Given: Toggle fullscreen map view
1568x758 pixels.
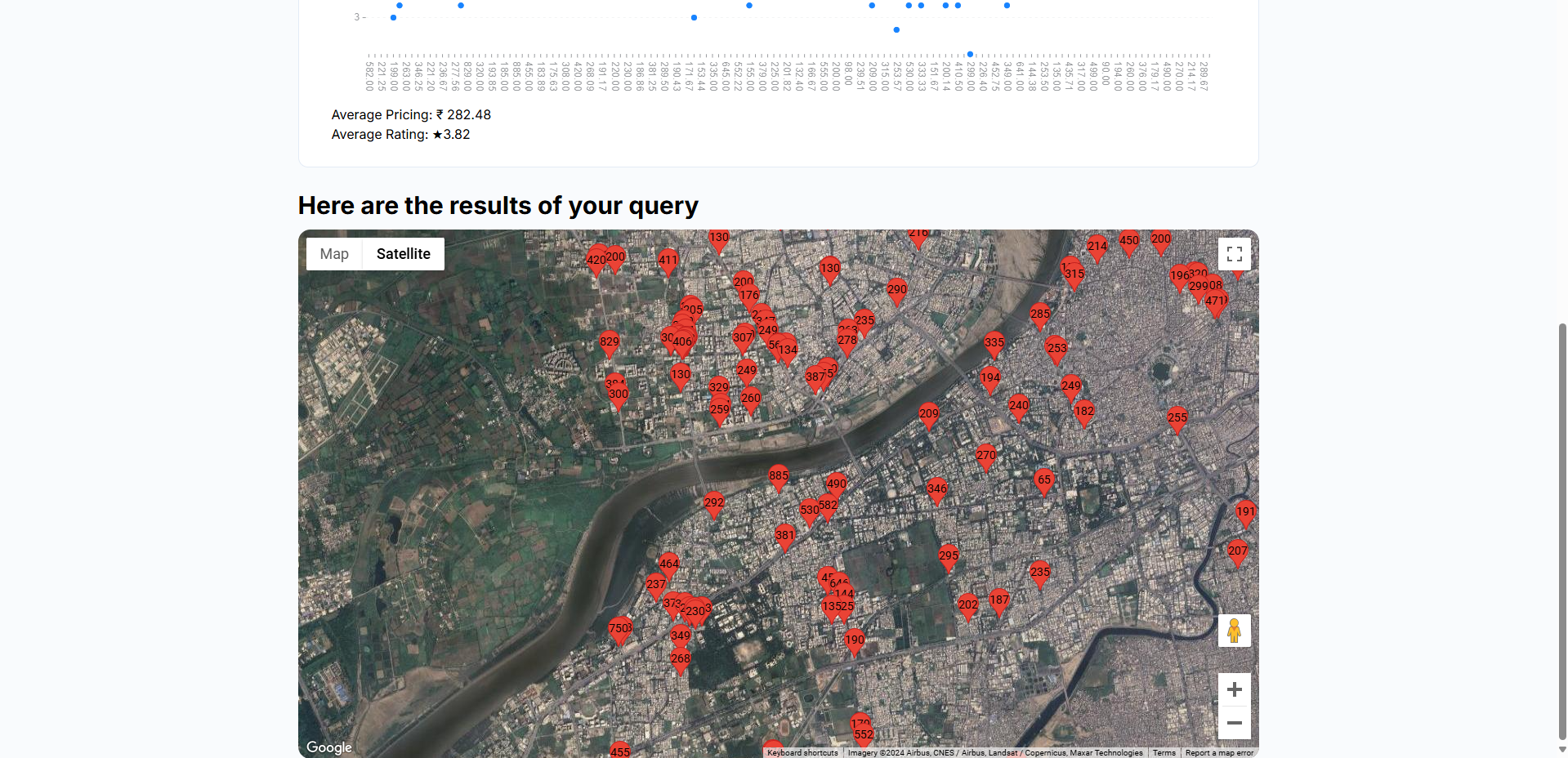Looking at the screenshot, I should pyautogui.click(x=1235, y=254).
